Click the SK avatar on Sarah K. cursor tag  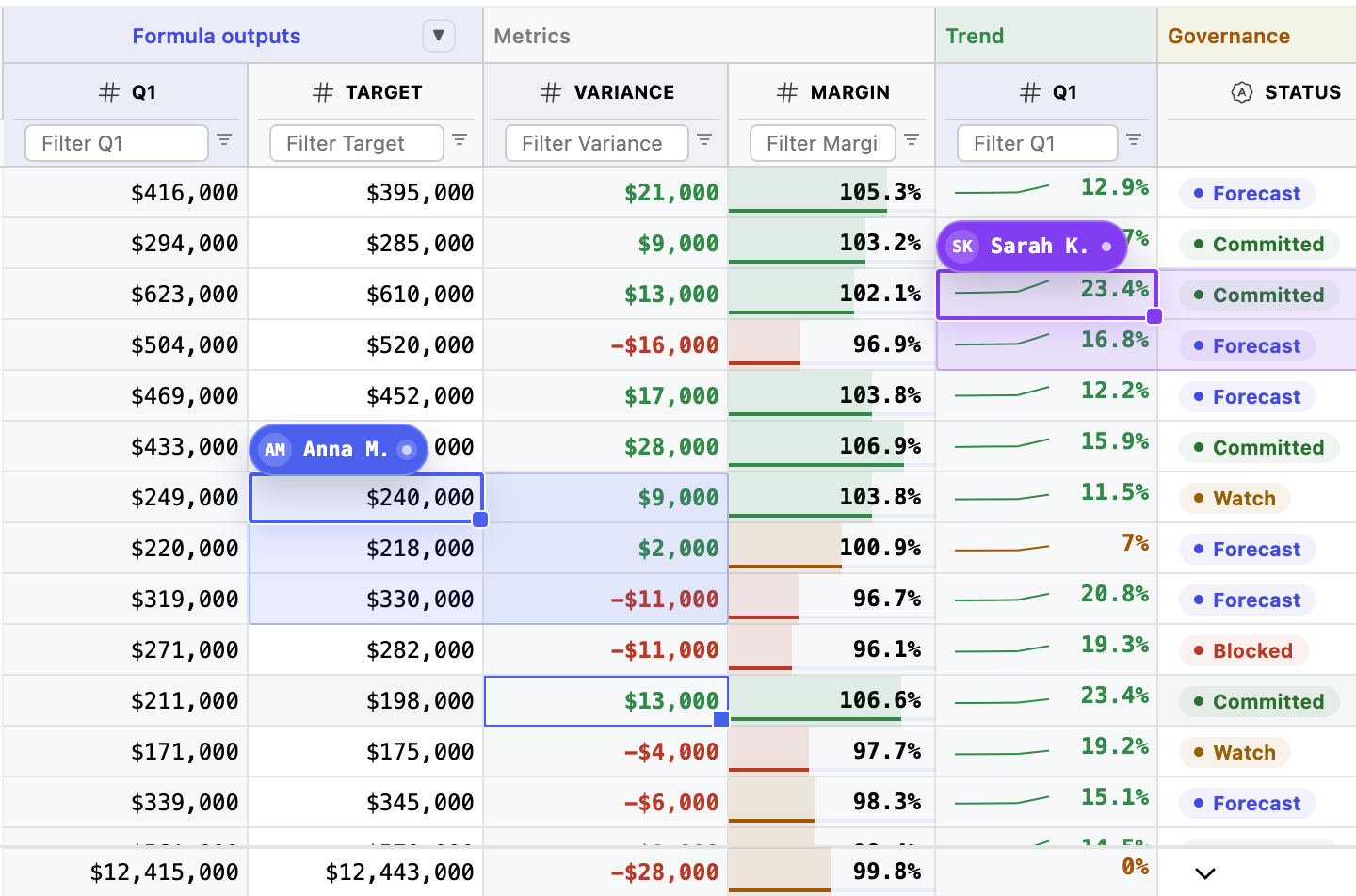[x=962, y=247]
